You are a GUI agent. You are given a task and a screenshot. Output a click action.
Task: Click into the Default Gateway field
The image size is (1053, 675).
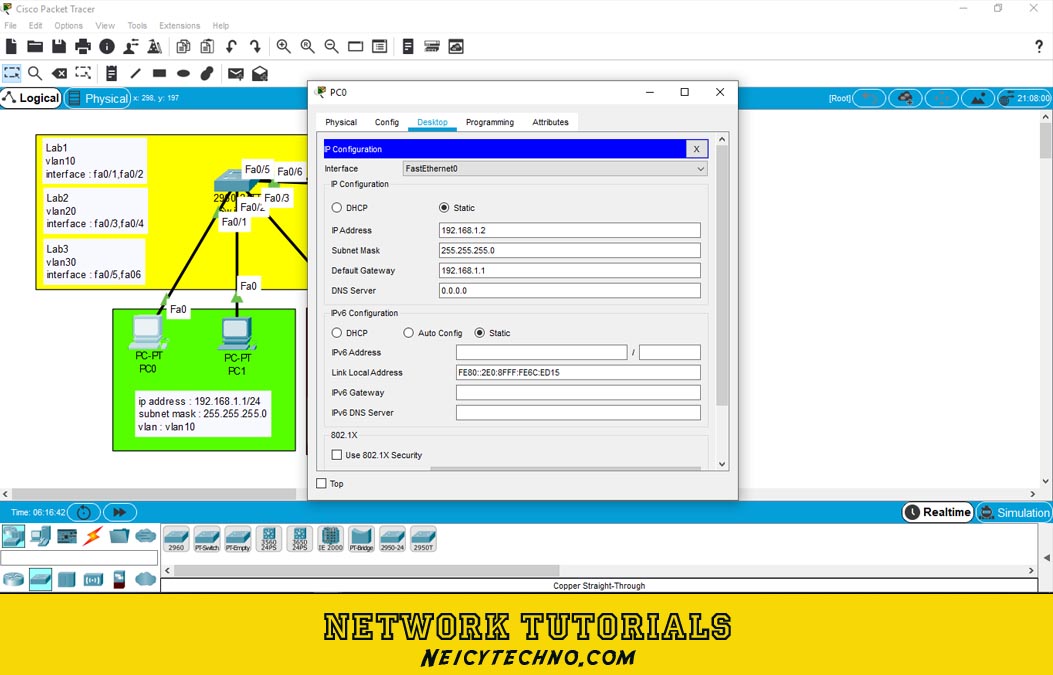point(569,271)
